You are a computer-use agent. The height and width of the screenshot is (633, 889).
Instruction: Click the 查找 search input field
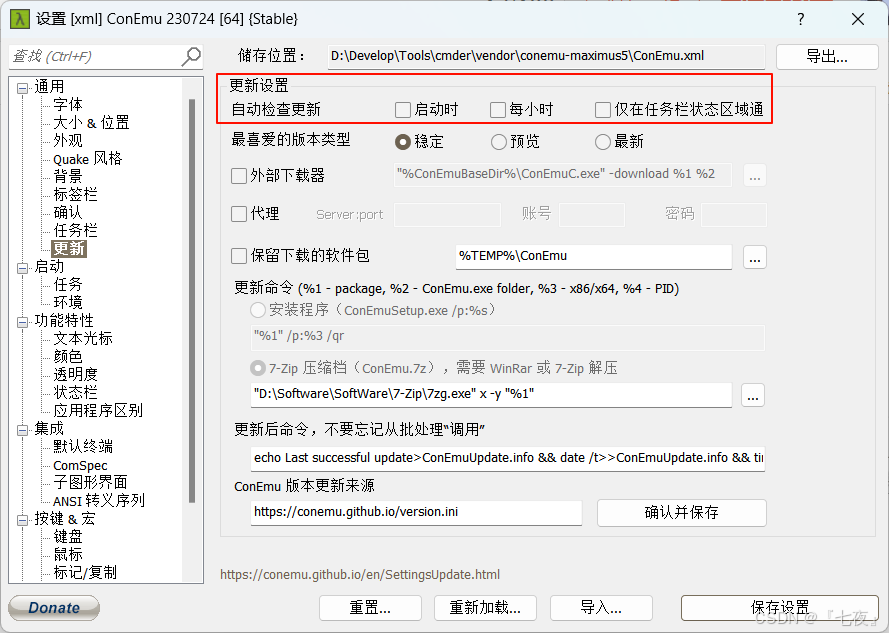pos(95,57)
